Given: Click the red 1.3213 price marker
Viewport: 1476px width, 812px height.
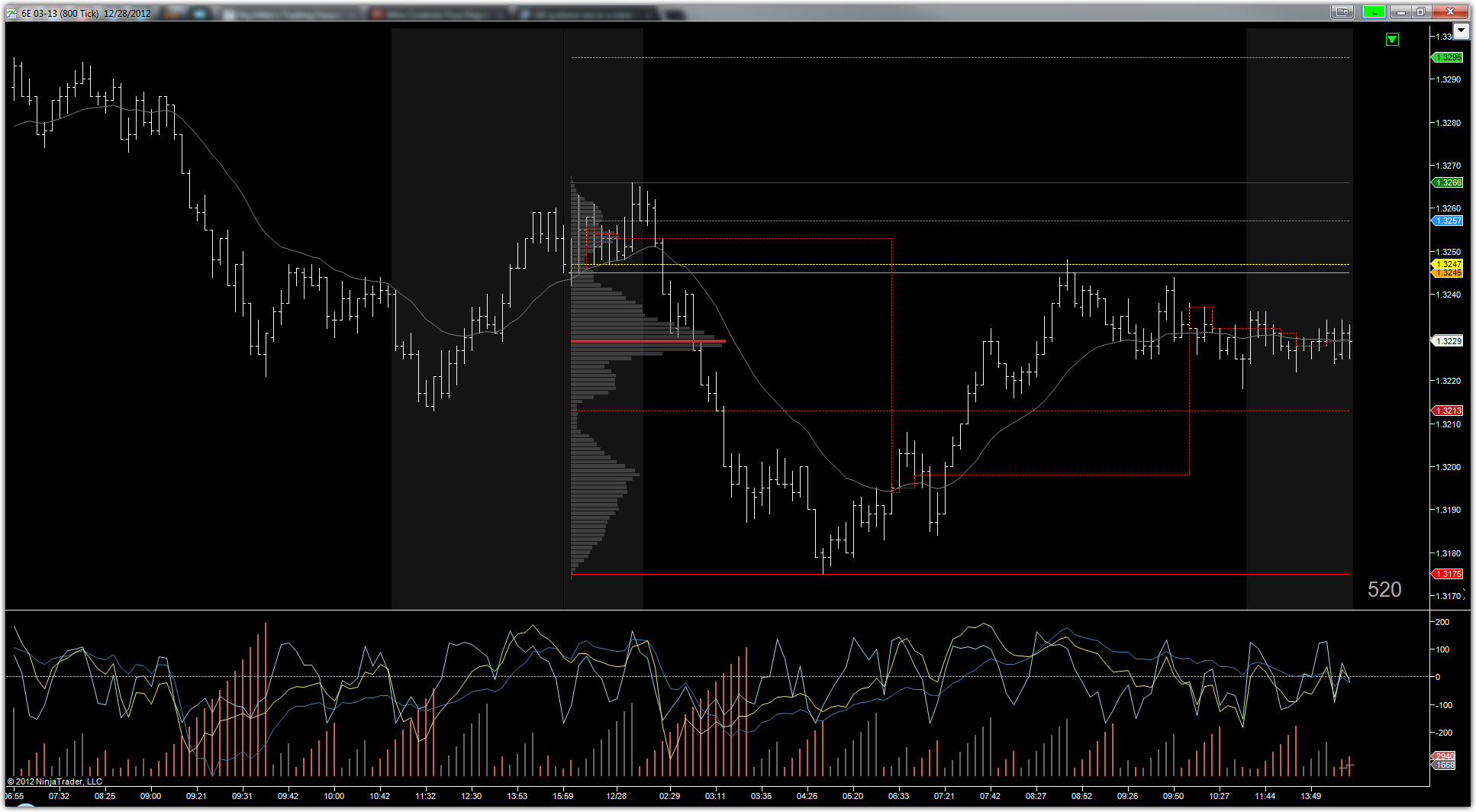Looking at the screenshot, I should (1447, 411).
